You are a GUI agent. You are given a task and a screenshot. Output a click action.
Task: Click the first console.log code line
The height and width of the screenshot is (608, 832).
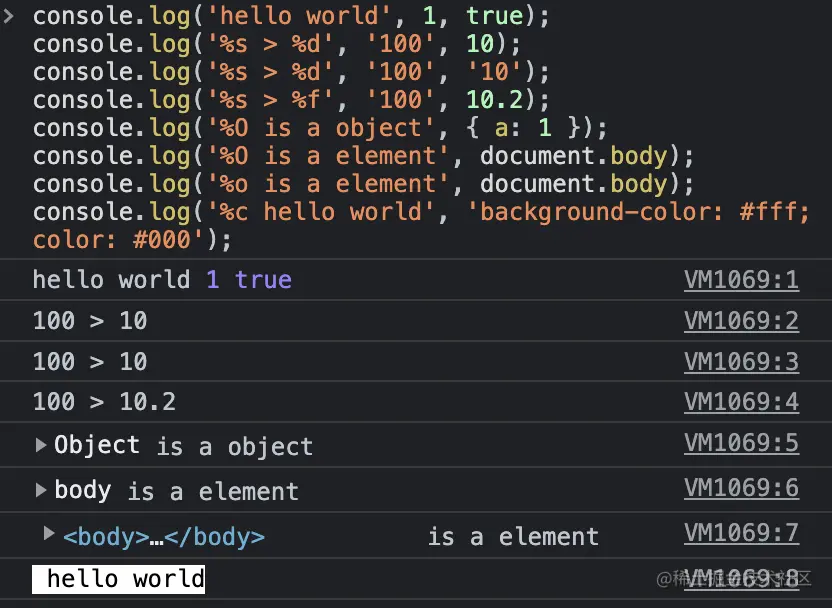coord(291,16)
